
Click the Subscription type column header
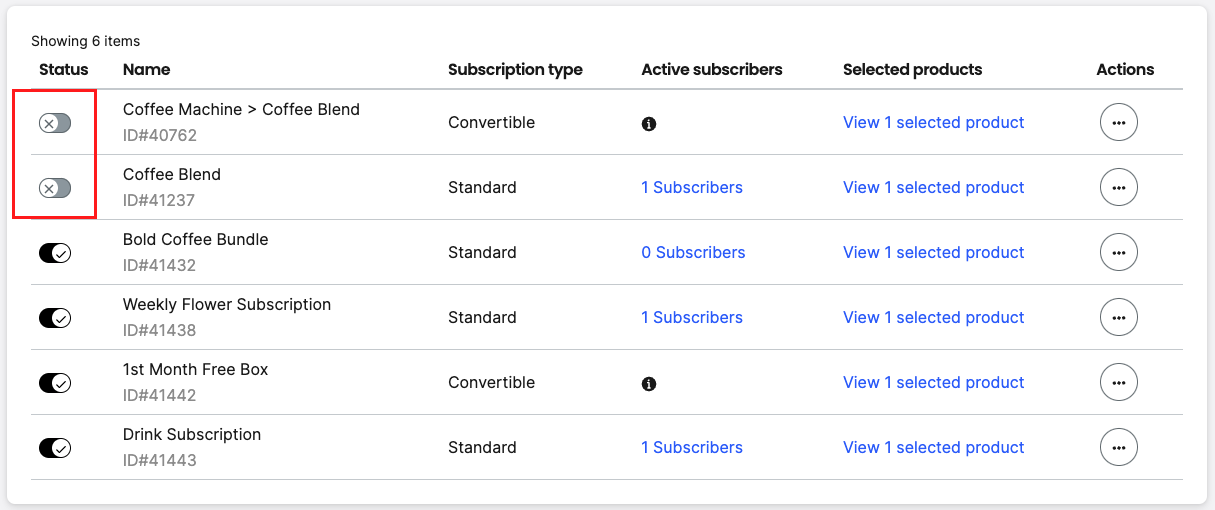[x=515, y=69]
